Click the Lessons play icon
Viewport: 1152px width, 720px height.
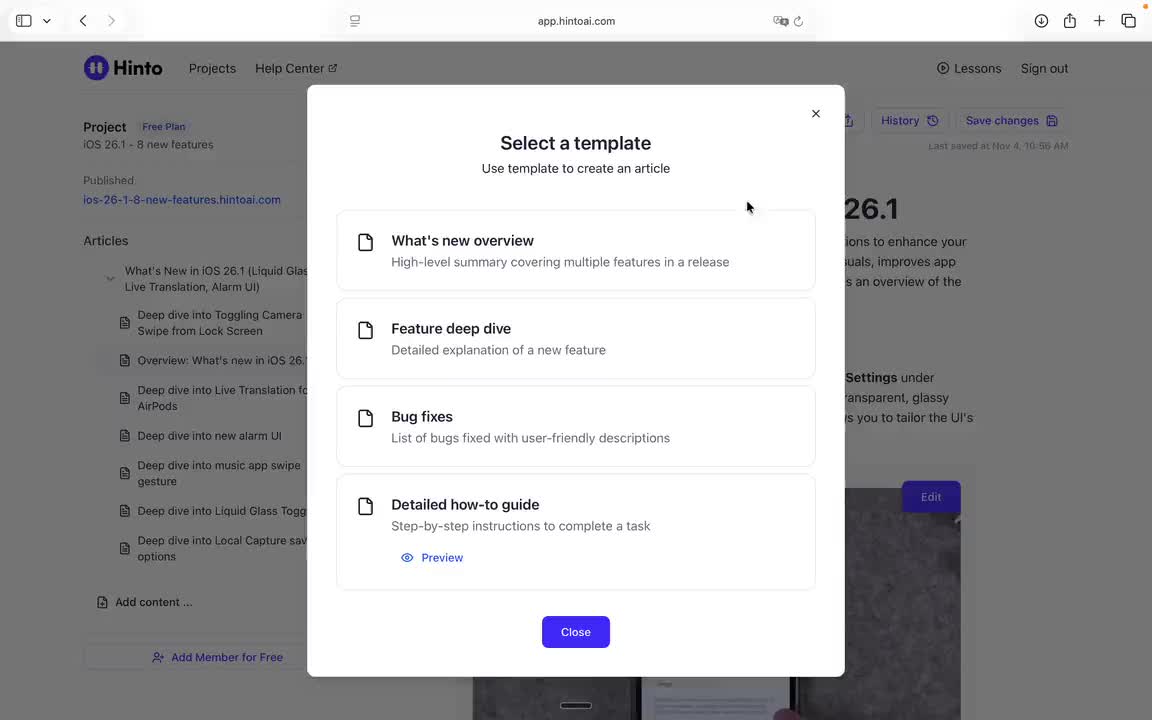coord(943,68)
